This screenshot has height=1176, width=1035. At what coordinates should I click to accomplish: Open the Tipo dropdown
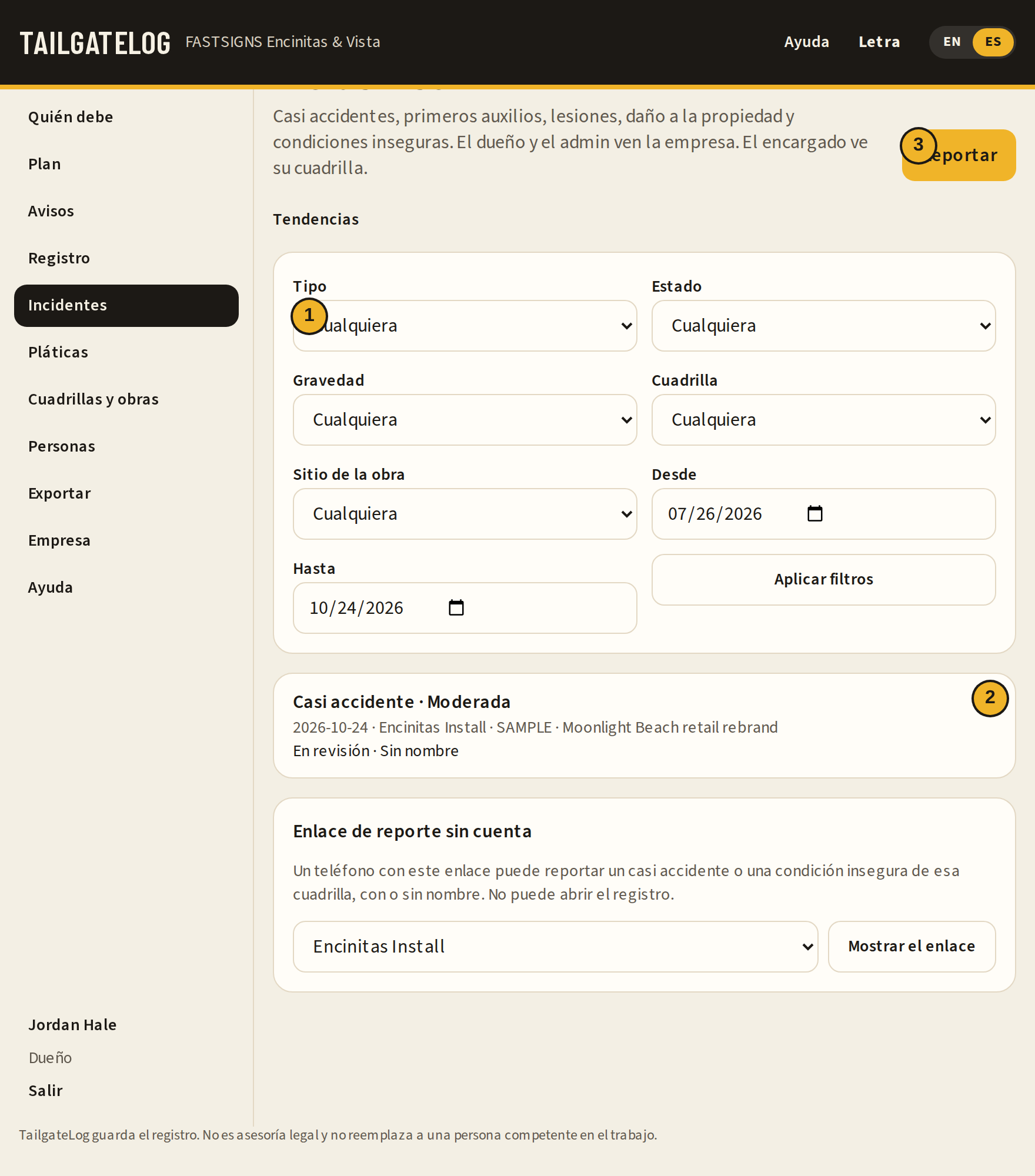pyautogui.click(x=465, y=326)
